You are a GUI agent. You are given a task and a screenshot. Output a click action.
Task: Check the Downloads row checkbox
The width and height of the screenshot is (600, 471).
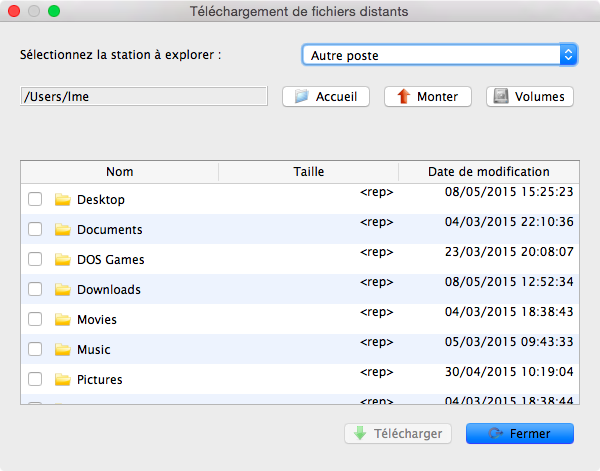coord(35,290)
